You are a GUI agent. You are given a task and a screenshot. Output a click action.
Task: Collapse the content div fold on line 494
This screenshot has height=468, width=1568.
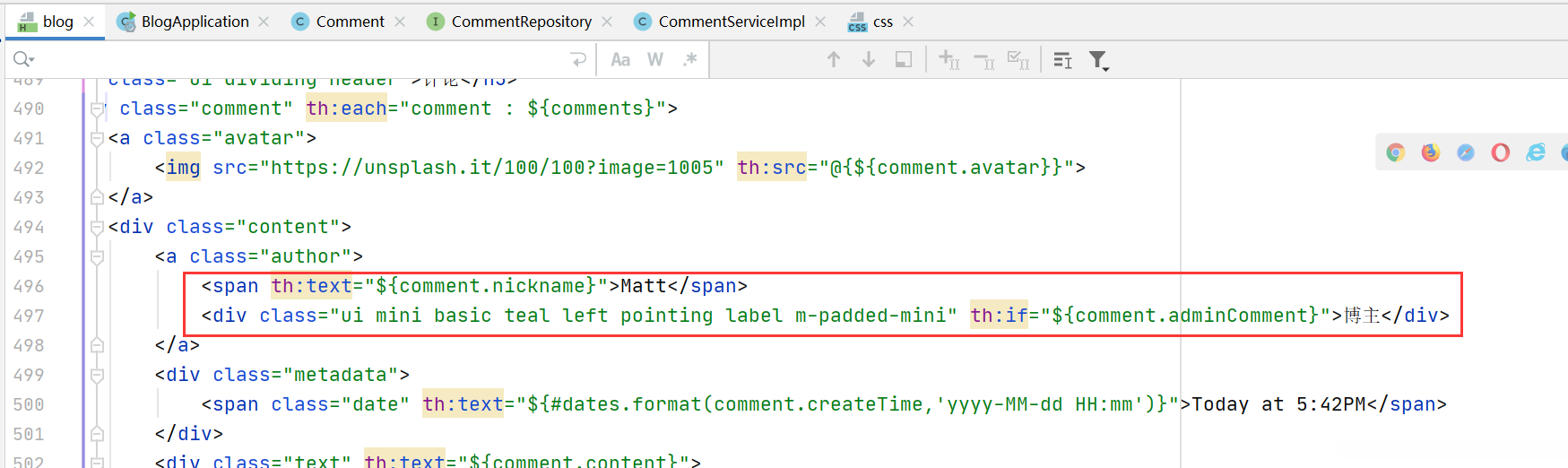97,227
